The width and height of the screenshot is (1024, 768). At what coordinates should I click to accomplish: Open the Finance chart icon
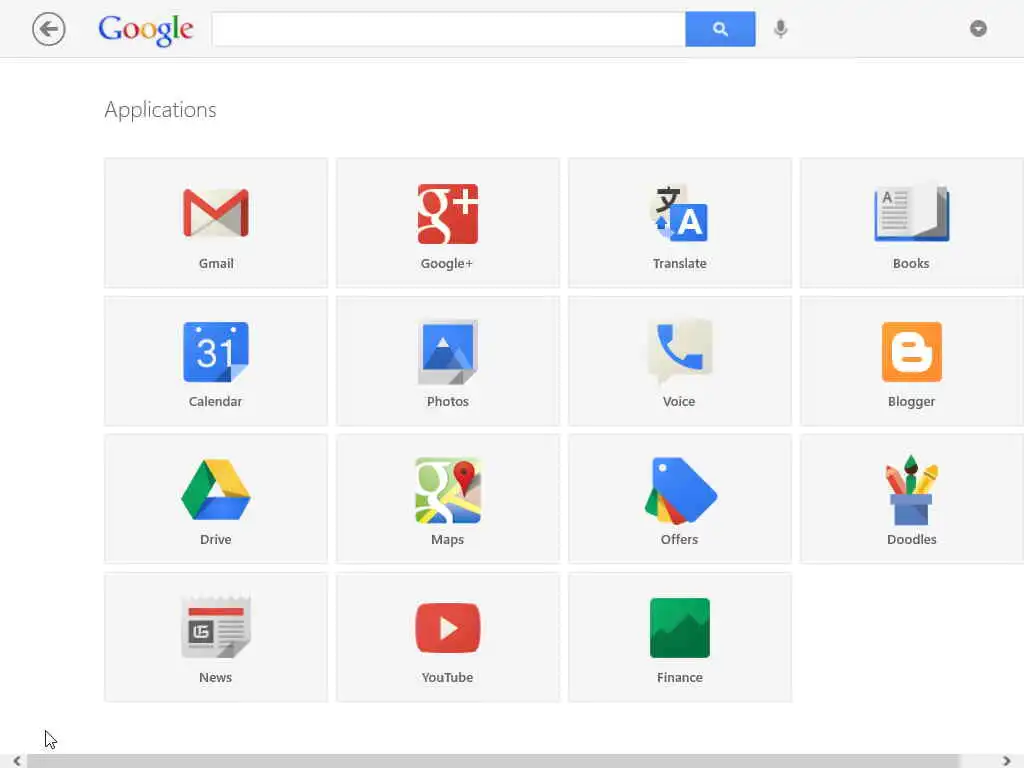pos(680,628)
